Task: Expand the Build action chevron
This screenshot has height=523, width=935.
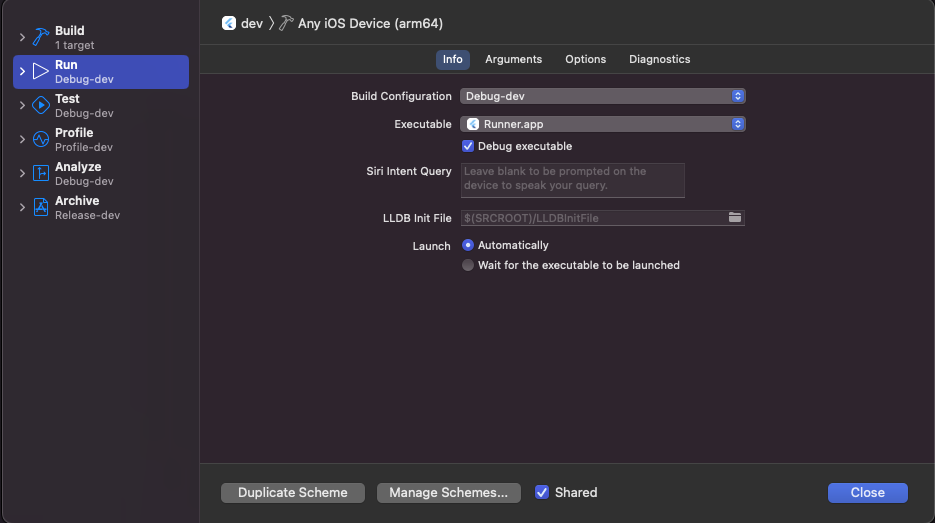Action: 22,37
